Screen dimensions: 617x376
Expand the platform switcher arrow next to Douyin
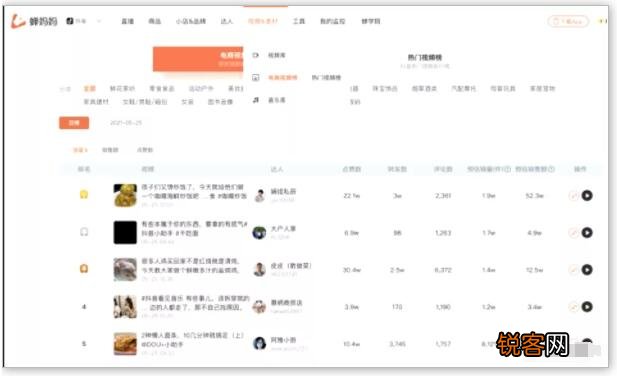[x=99, y=21]
